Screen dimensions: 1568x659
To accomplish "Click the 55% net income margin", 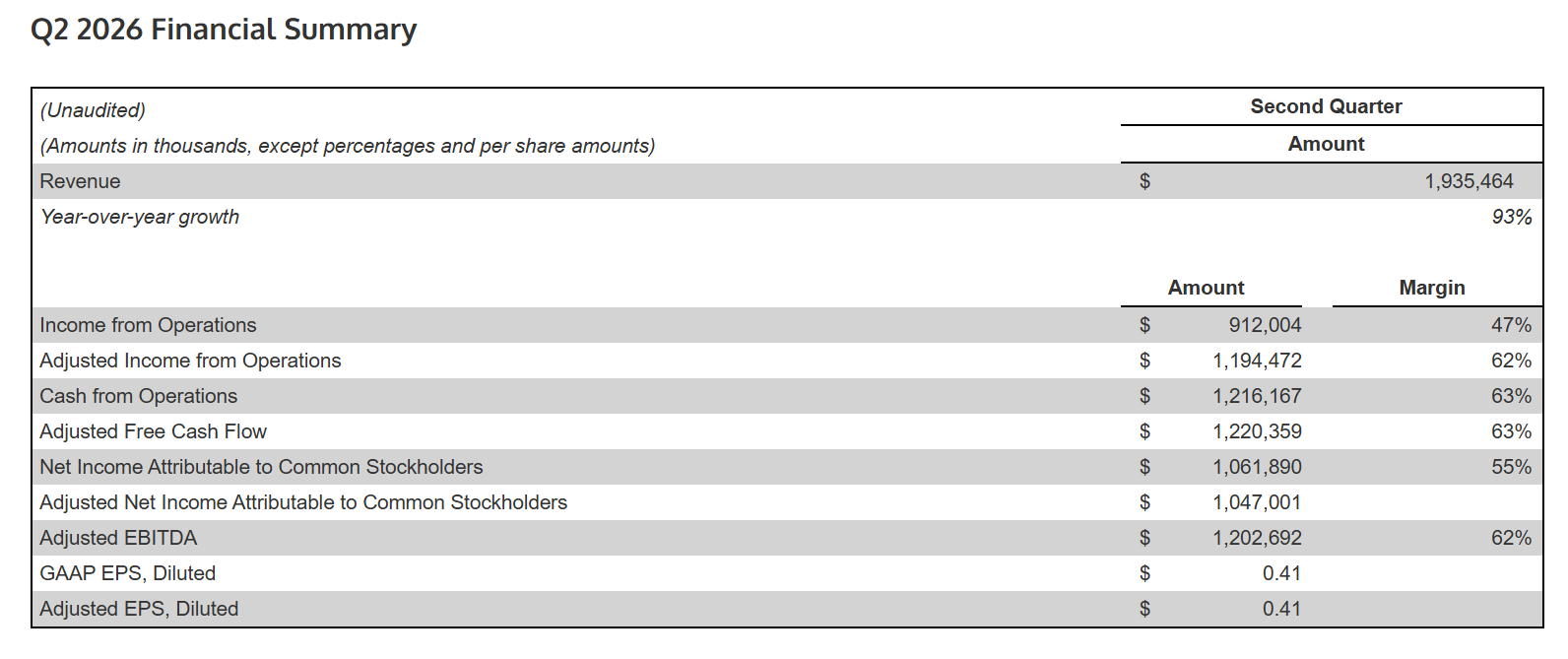I will (x=1511, y=467).
